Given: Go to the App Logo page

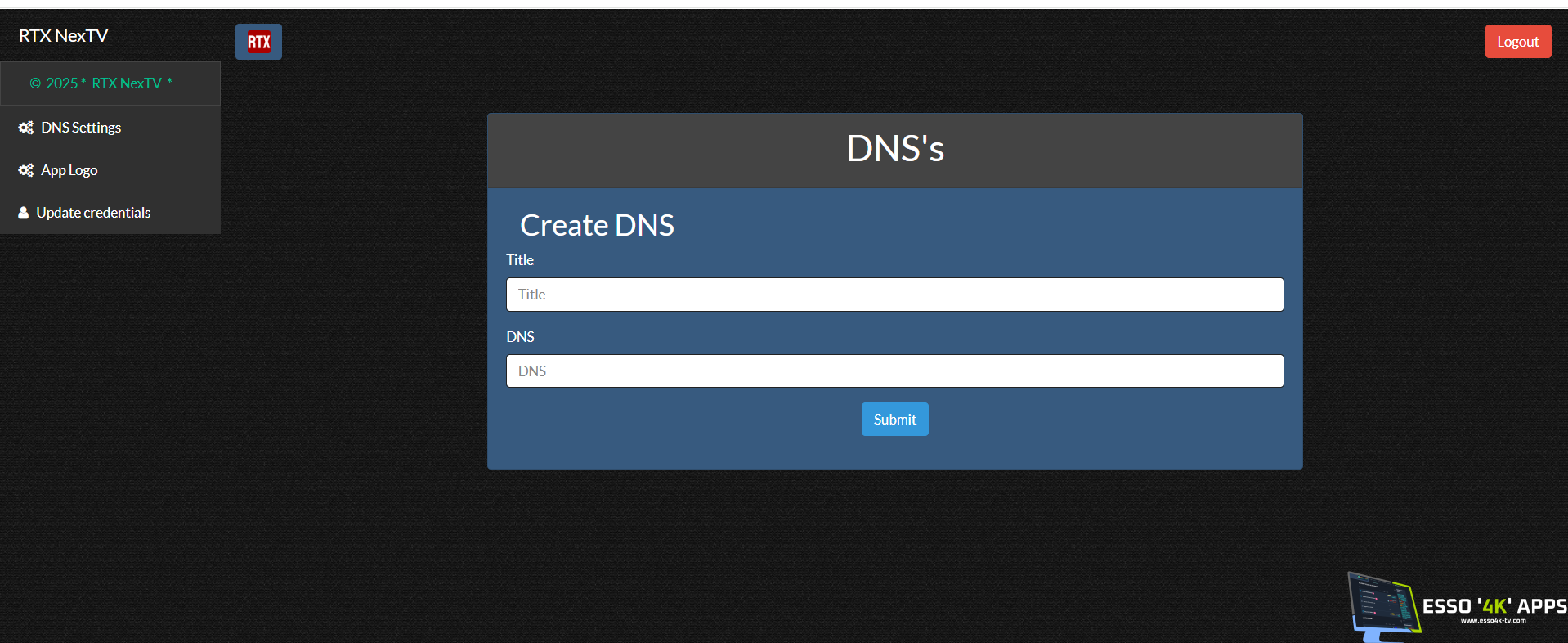Looking at the screenshot, I should 69,170.
